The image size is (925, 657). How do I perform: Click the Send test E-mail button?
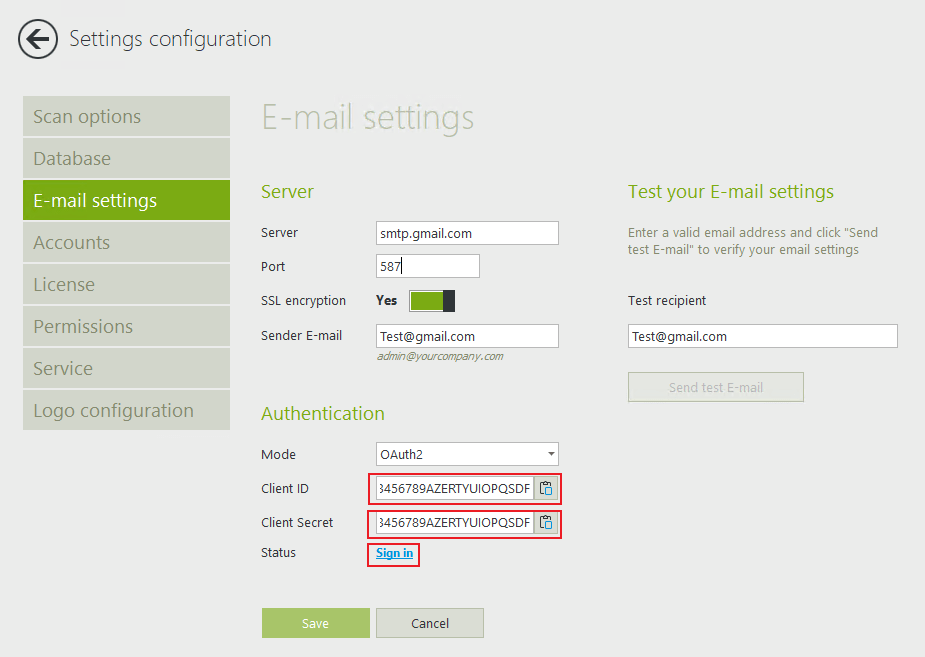(716, 388)
